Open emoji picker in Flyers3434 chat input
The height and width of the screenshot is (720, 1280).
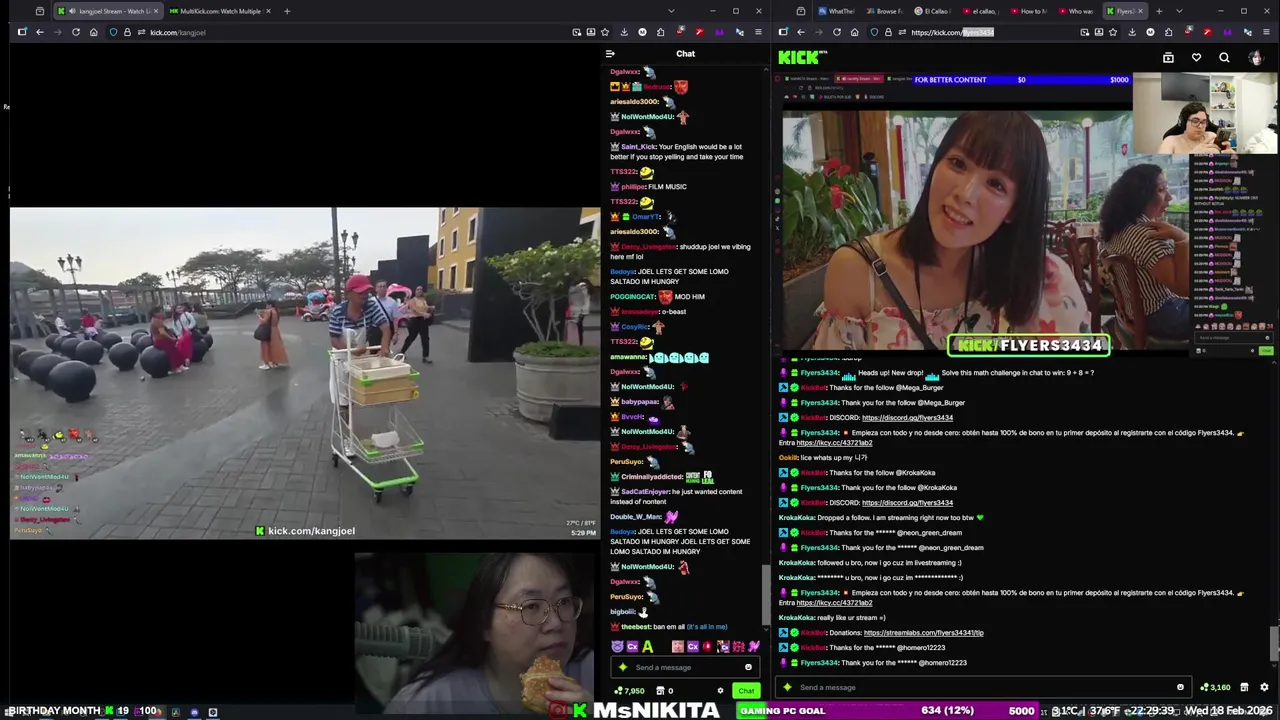(x=1180, y=687)
